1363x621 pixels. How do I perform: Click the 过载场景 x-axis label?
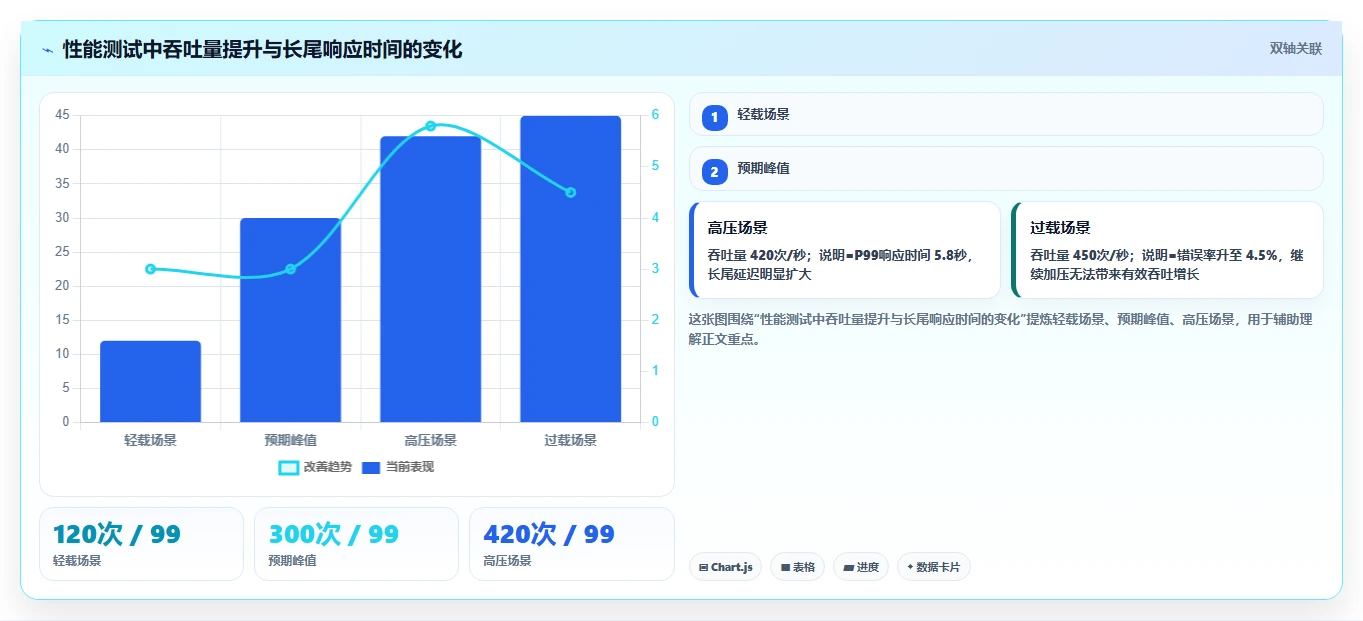tap(570, 440)
